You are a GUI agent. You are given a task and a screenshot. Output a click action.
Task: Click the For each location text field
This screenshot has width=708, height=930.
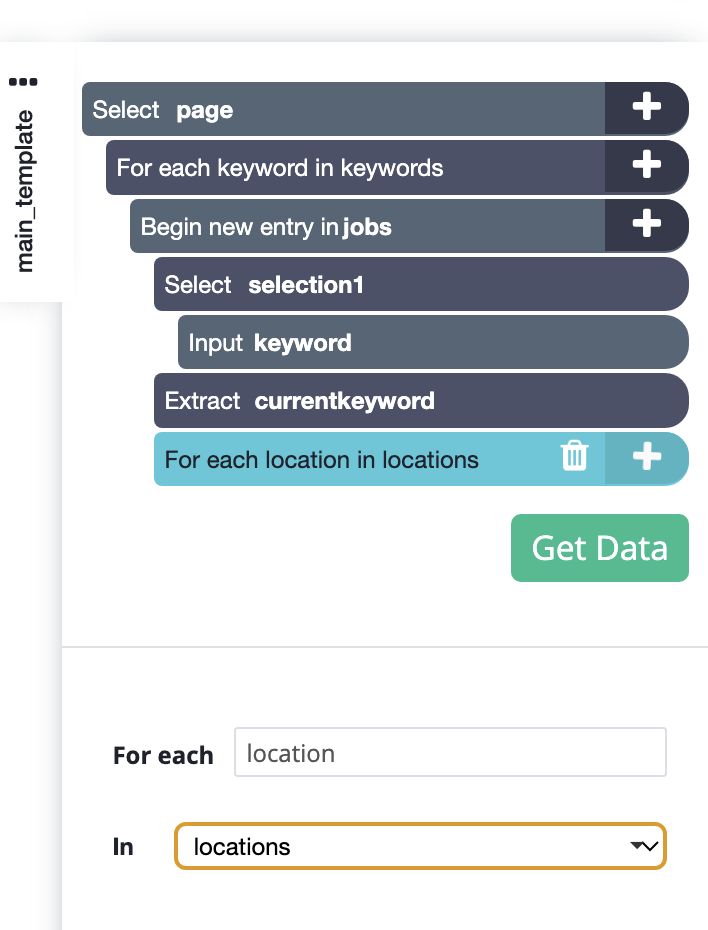click(450, 752)
